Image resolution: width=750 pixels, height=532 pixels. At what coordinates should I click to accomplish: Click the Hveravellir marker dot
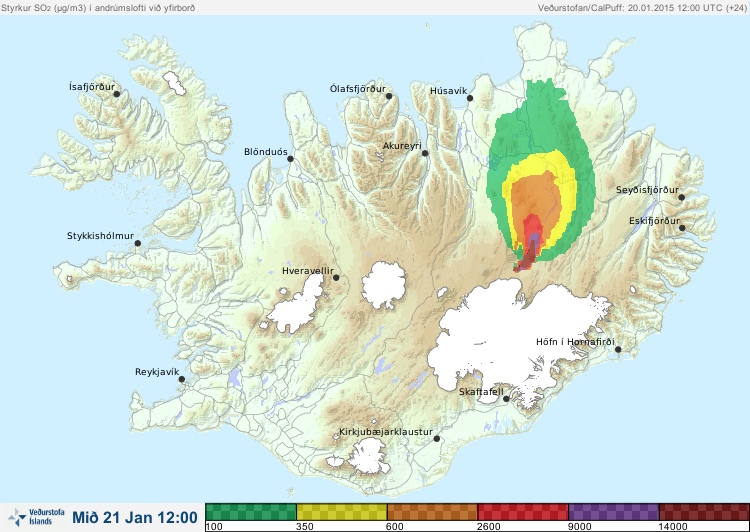click(x=336, y=277)
